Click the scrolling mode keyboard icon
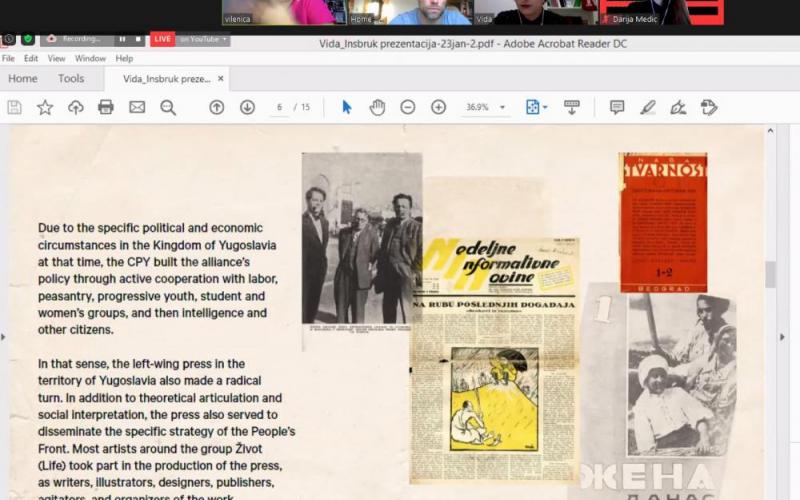This screenshot has width=800, height=500. tap(571, 107)
